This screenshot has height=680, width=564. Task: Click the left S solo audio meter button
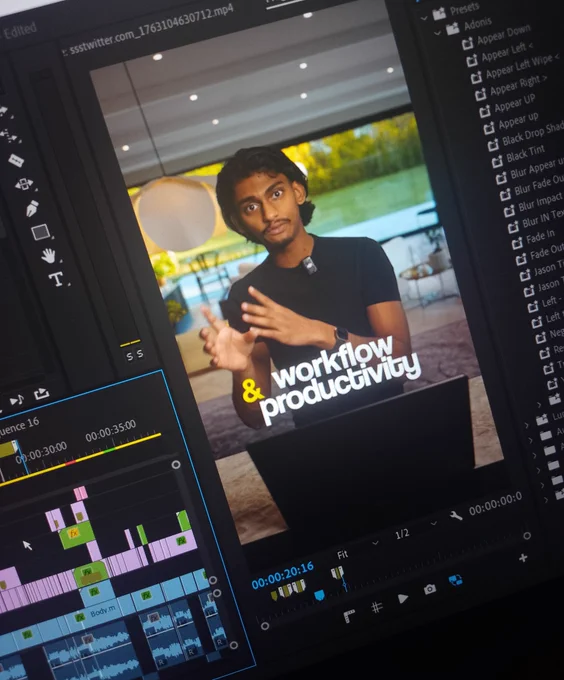coord(130,356)
